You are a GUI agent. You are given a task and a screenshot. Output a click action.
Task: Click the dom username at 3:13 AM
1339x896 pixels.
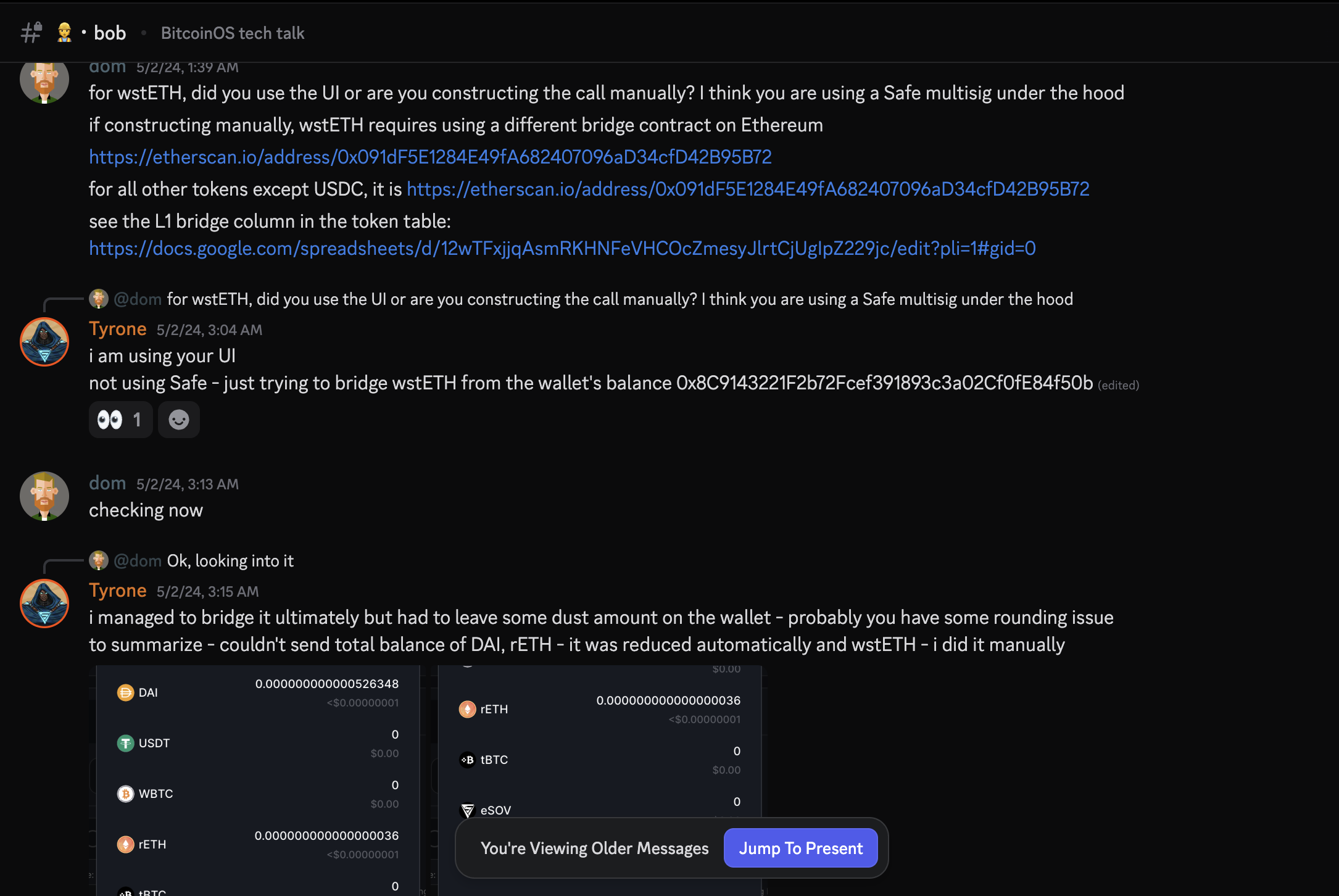107,483
